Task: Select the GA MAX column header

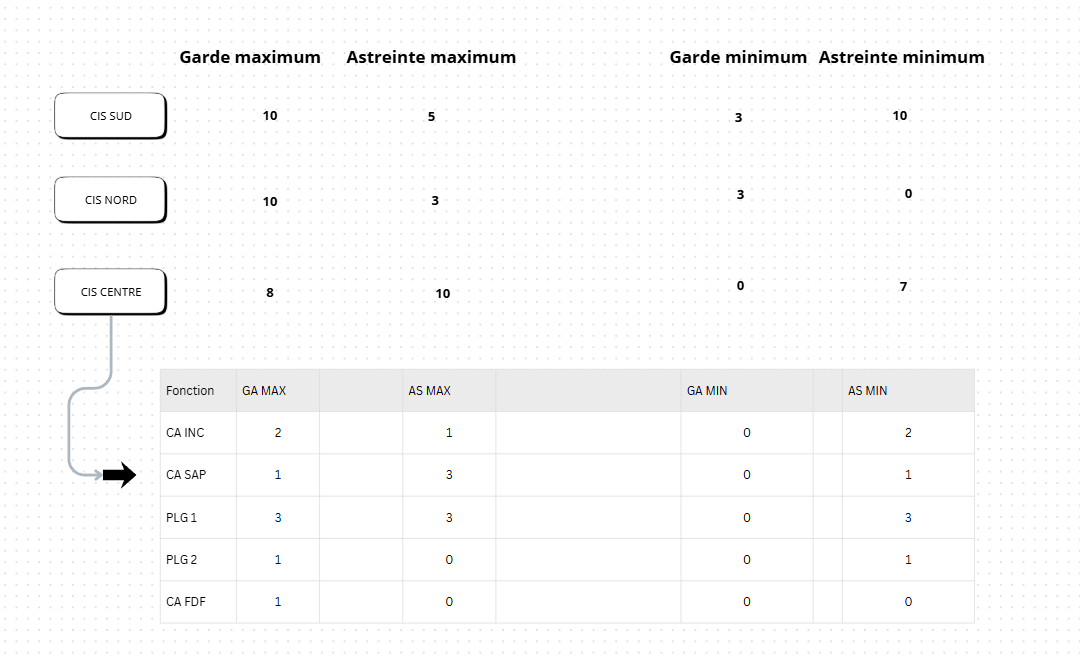Action: [x=264, y=391]
